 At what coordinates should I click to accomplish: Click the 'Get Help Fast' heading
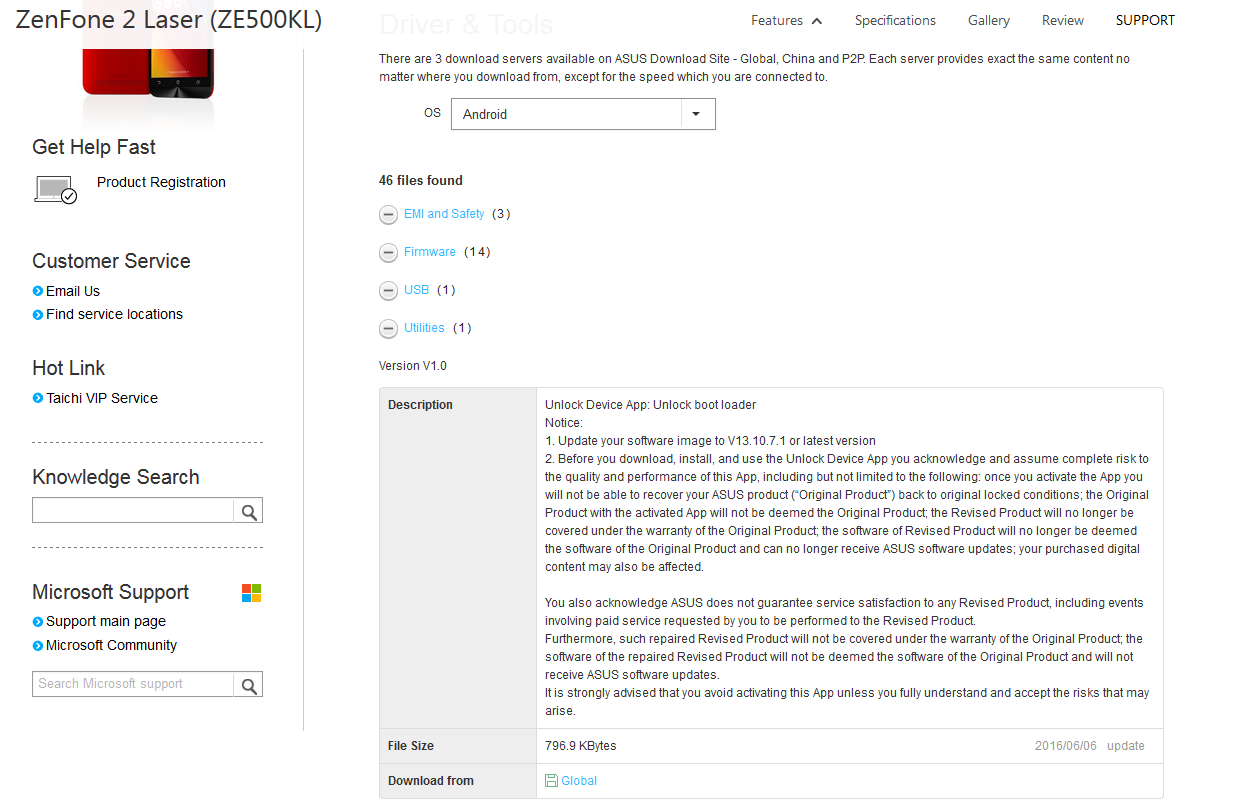coord(94,147)
